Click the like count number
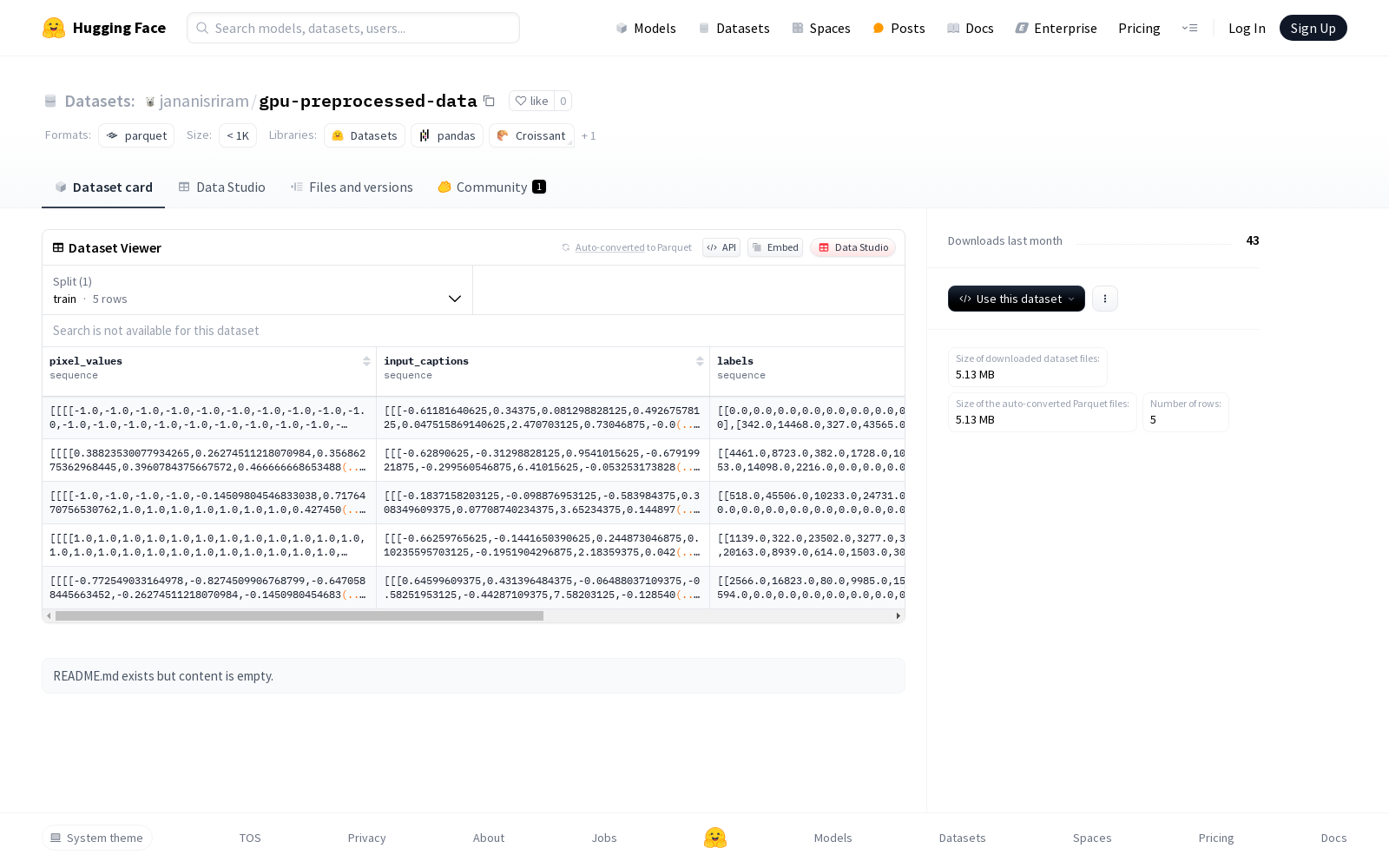 [x=563, y=101]
